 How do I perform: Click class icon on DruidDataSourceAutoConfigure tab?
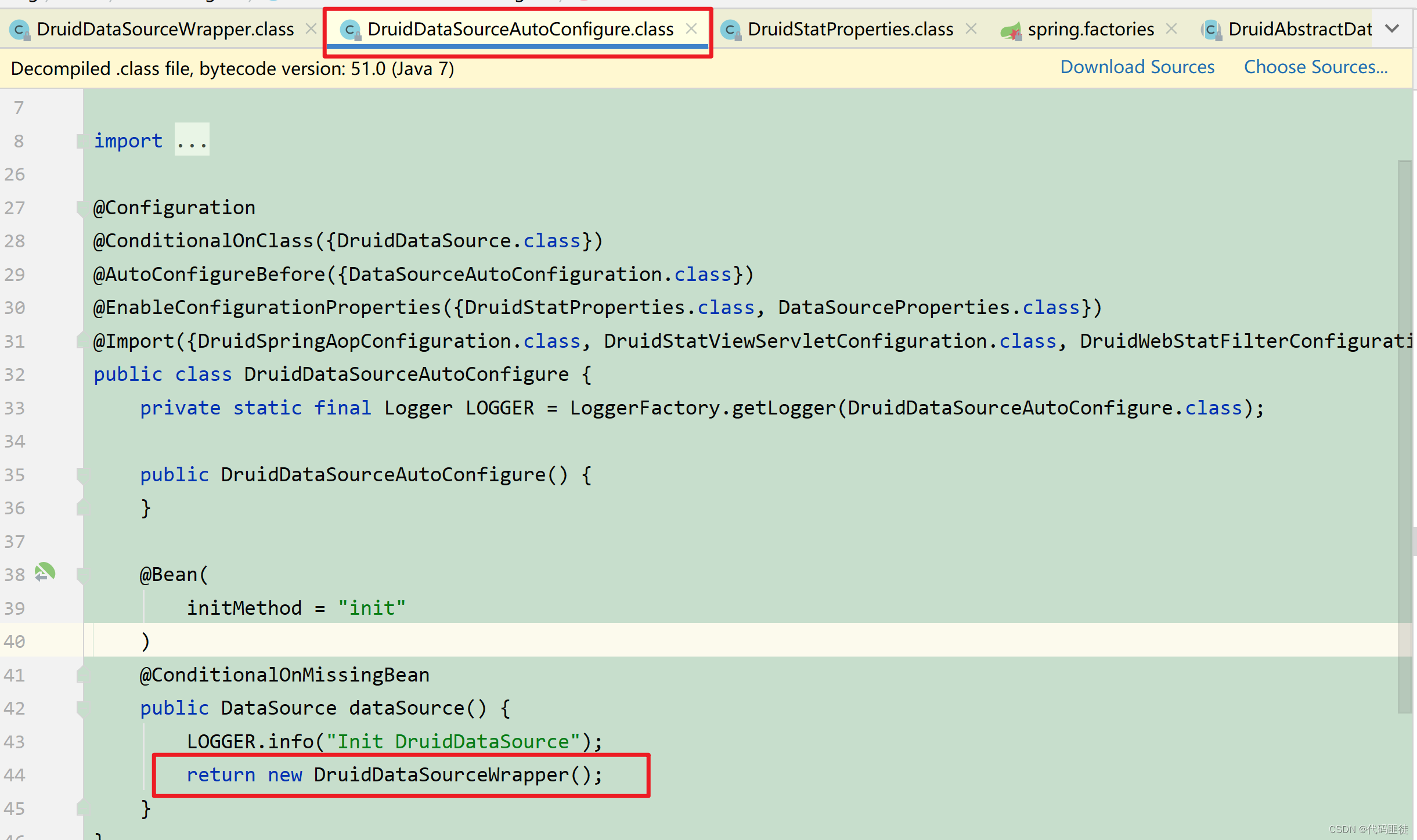click(349, 30)
